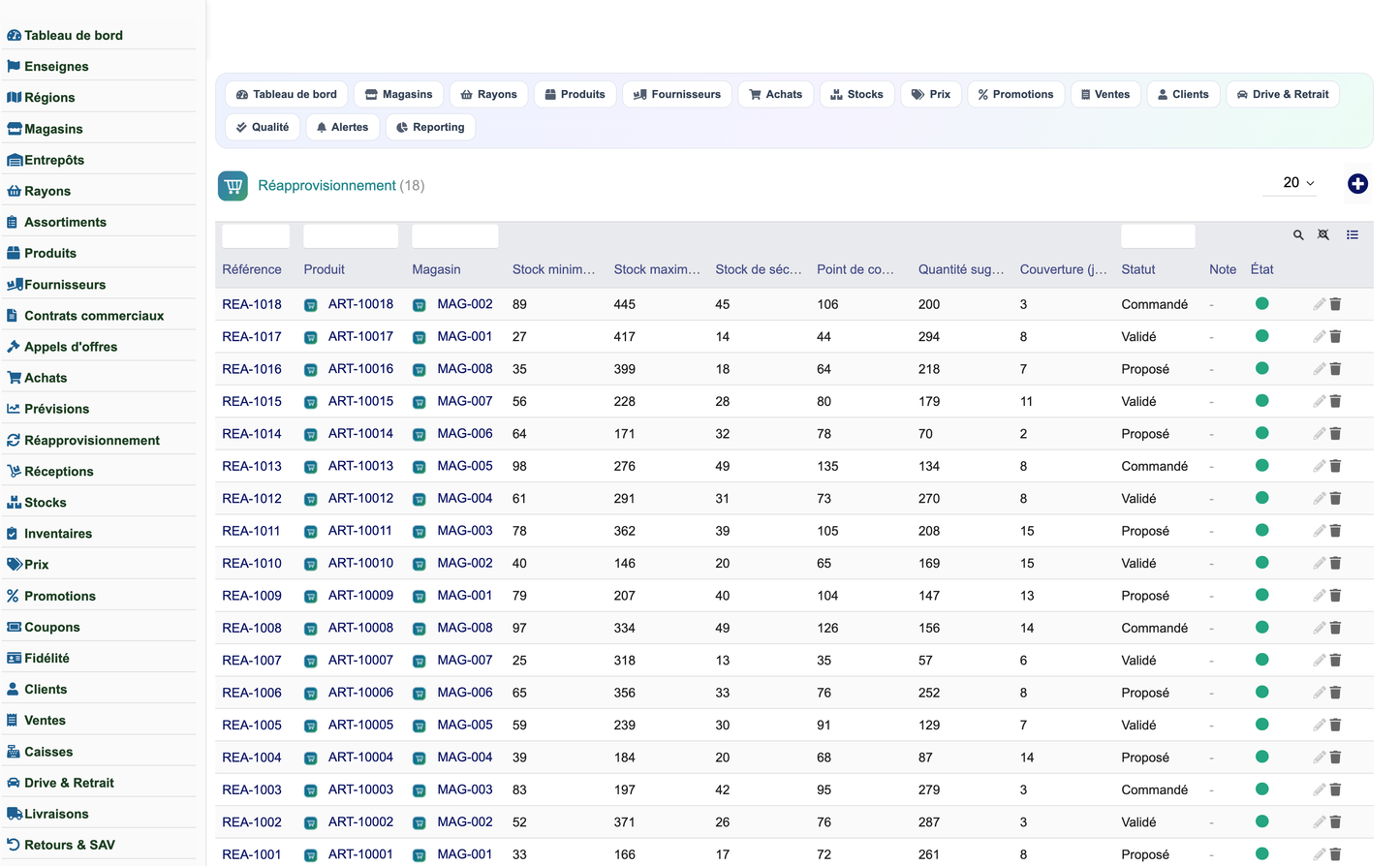Click the blue plus add record icon
Viewport: 1400px width, 866px height.
click(x=1357, y=183)
